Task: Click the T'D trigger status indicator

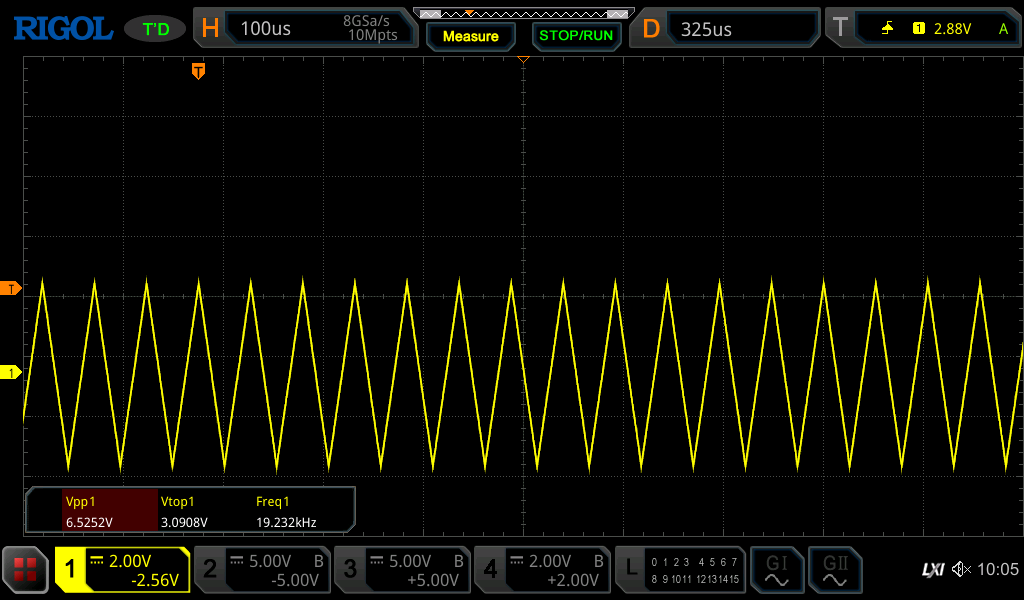Action: pos(155,29)
